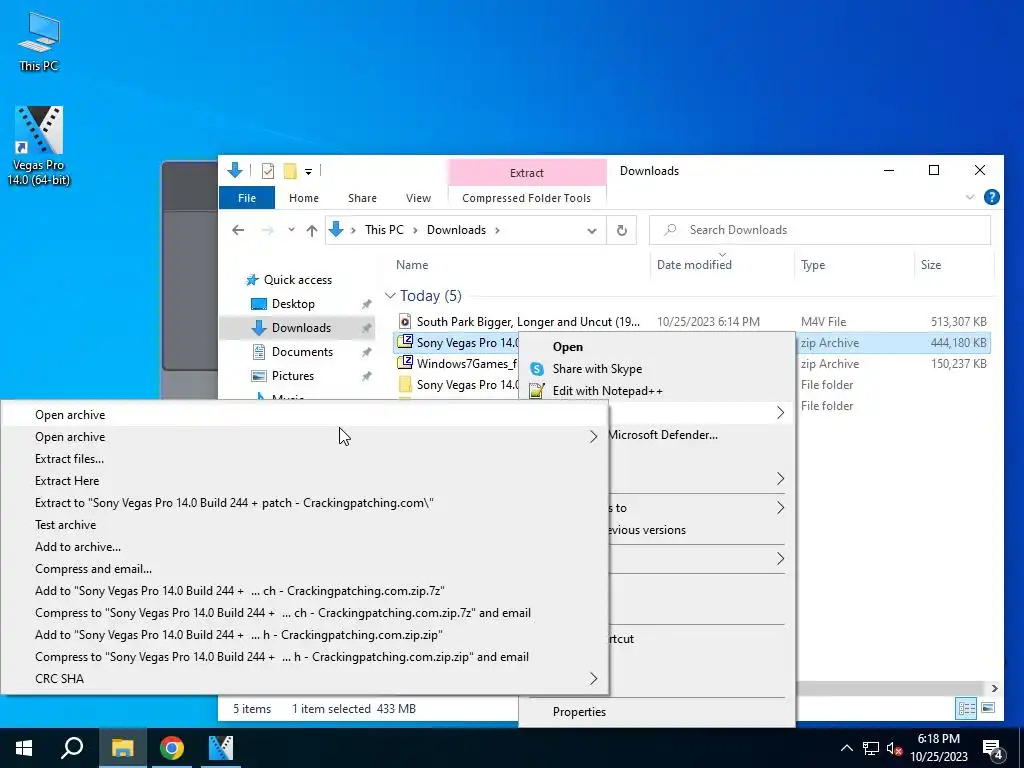Click File Explorer taskbar icon
The height and width of the screenshot is (768, 1024).
[122, 748]
